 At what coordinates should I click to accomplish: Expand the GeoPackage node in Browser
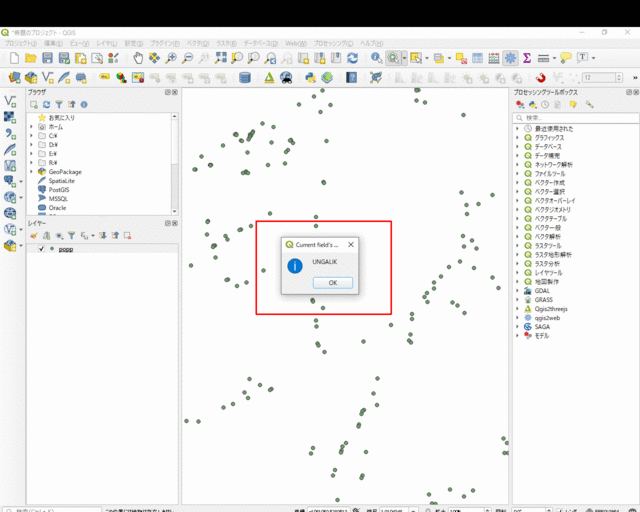point(31,171)
